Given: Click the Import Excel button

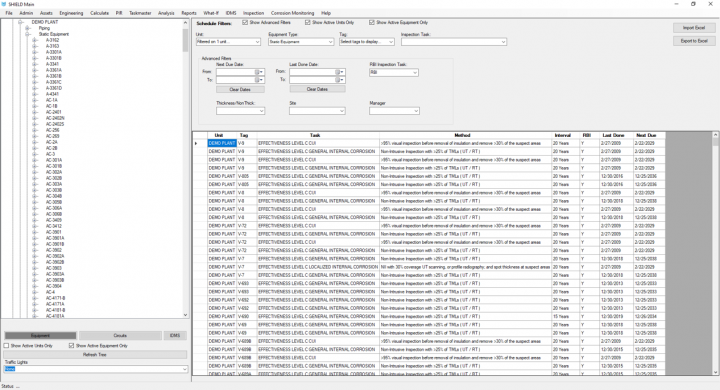Looking at the screenshot, I should click(x=694, y=28).
